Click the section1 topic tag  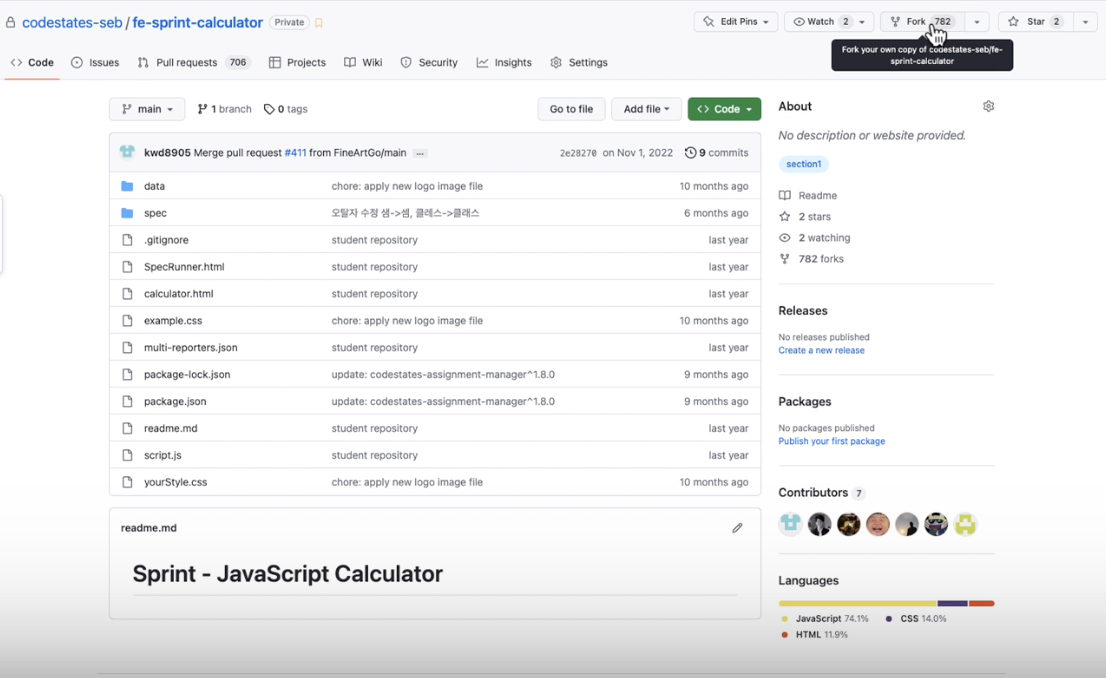[x=803, y=164]
